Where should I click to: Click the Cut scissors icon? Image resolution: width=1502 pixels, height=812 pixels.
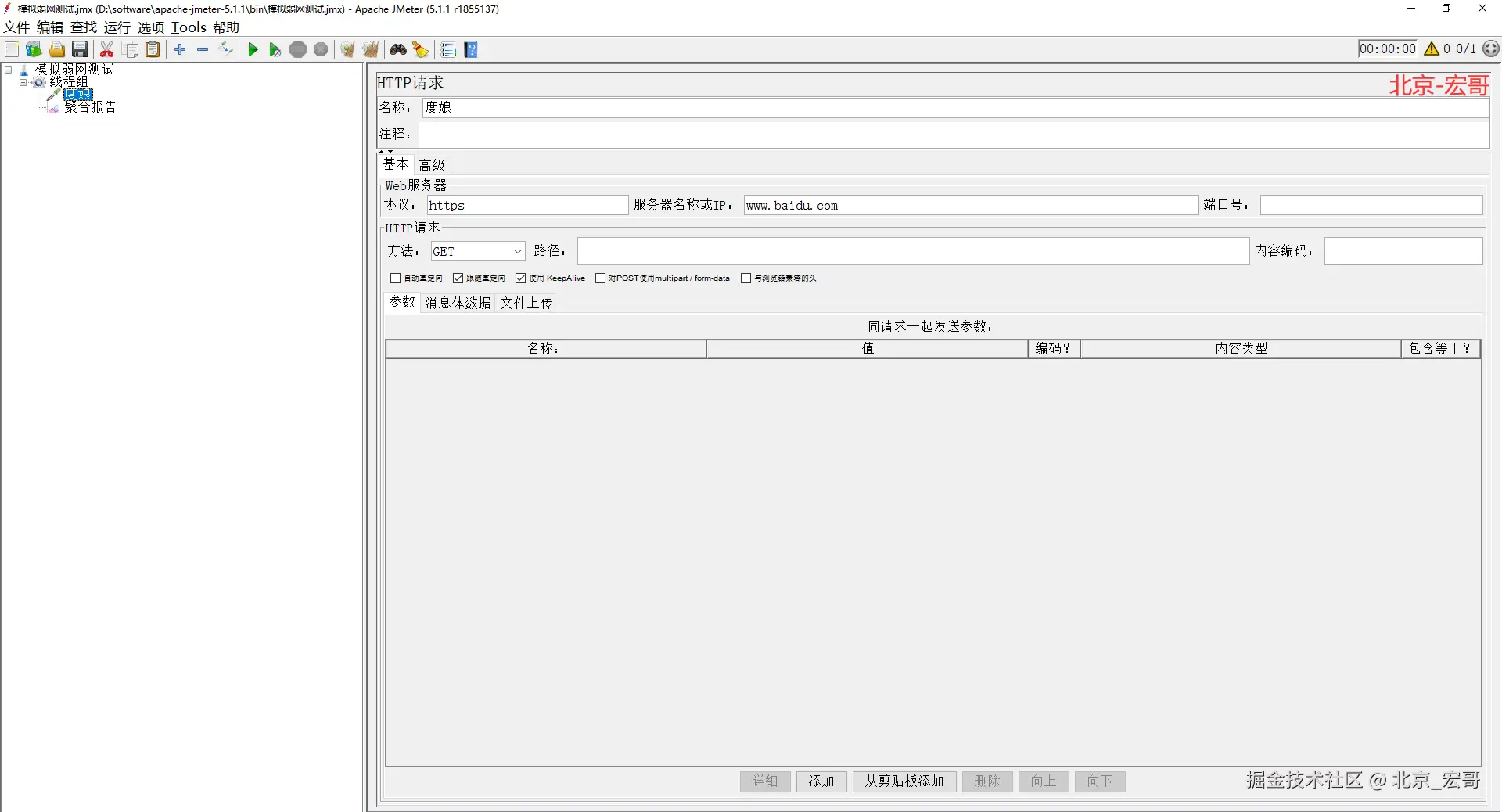[x=107, y=49]
